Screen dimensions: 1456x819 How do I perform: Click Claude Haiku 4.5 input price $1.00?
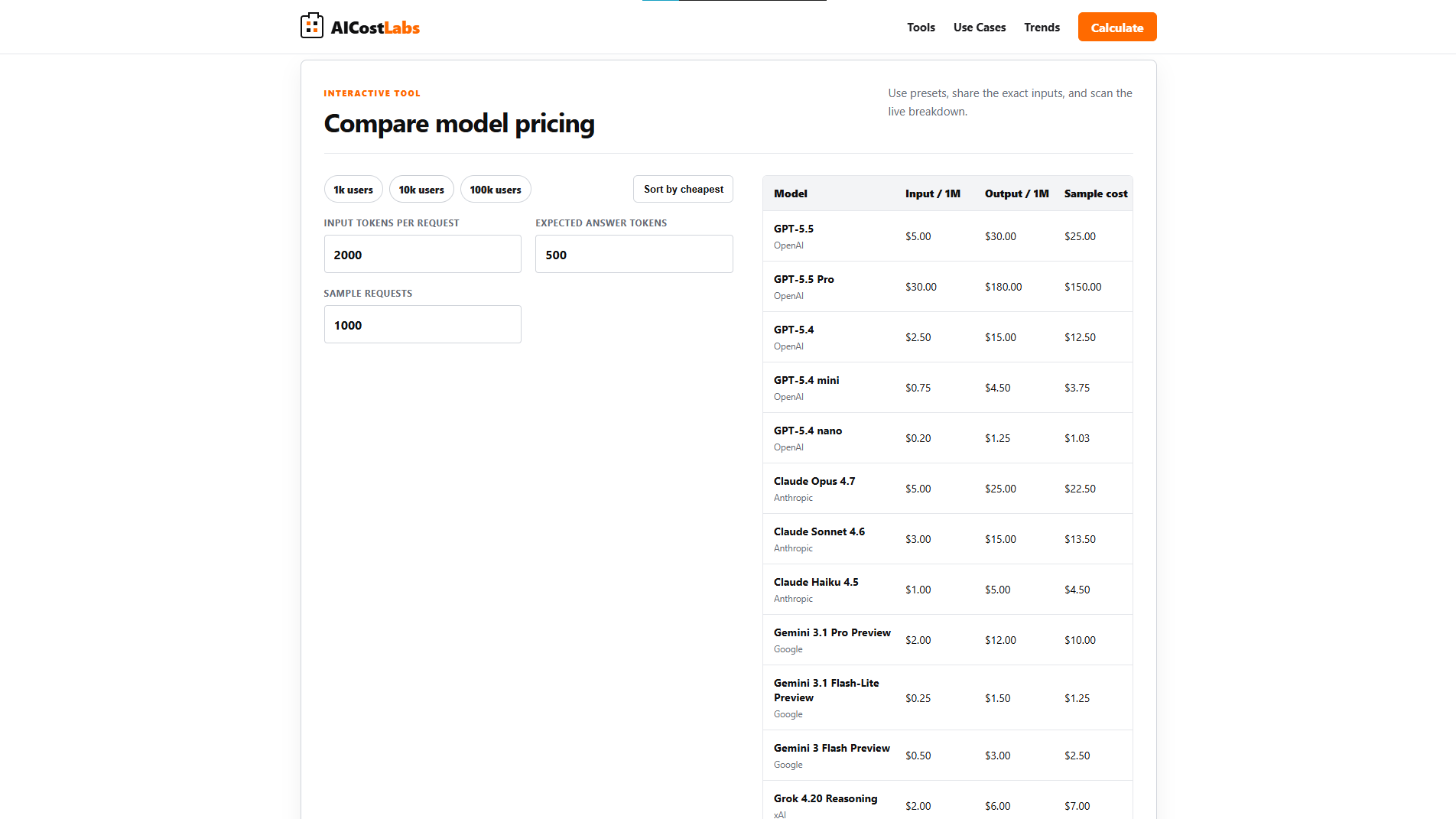point(918,590)
